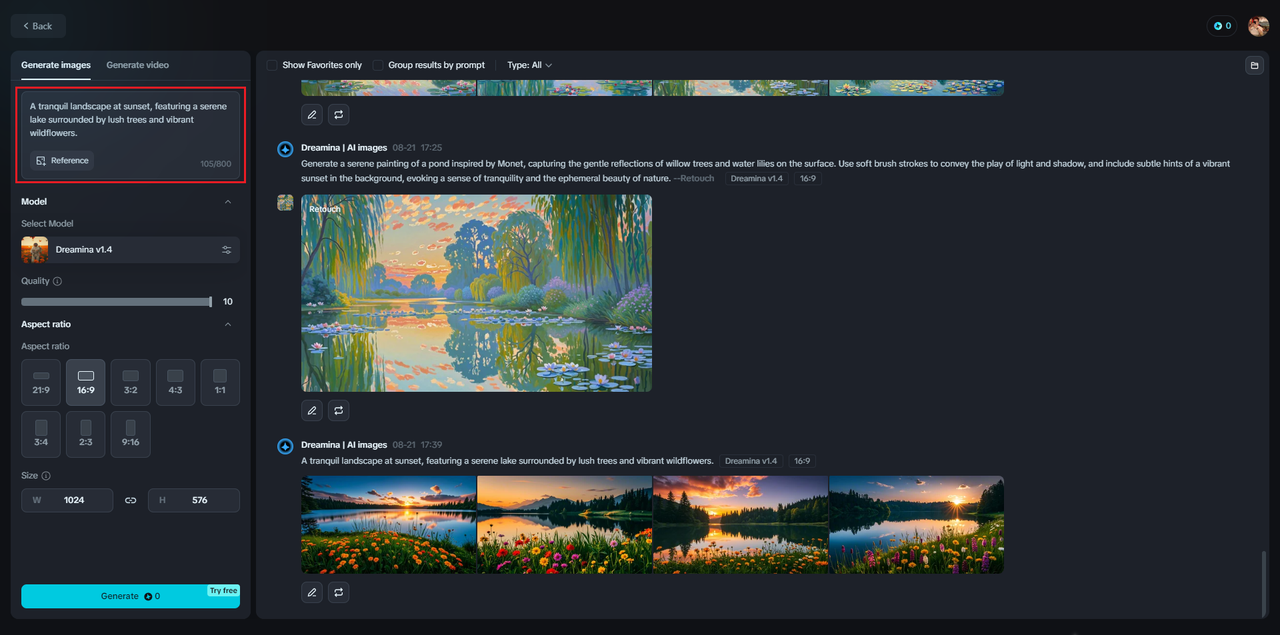
Task: Collapse the Model section
Action: (x=228, y=202)
